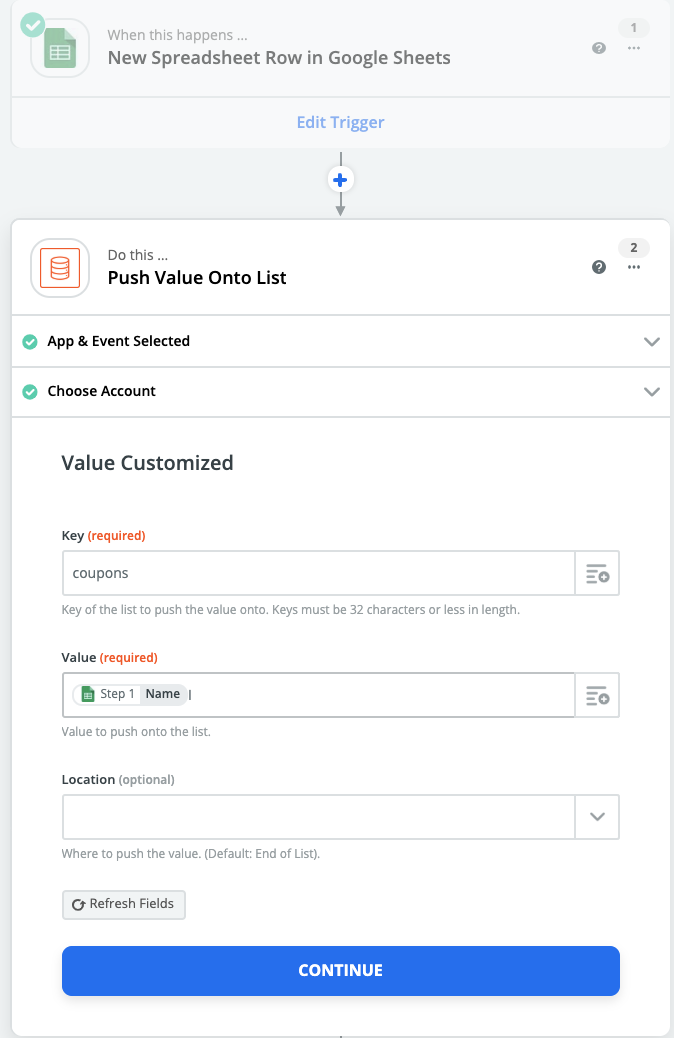Viewport: 674px width, 1038px height.
Task: Click the Location input field
Action: [318, 816]
